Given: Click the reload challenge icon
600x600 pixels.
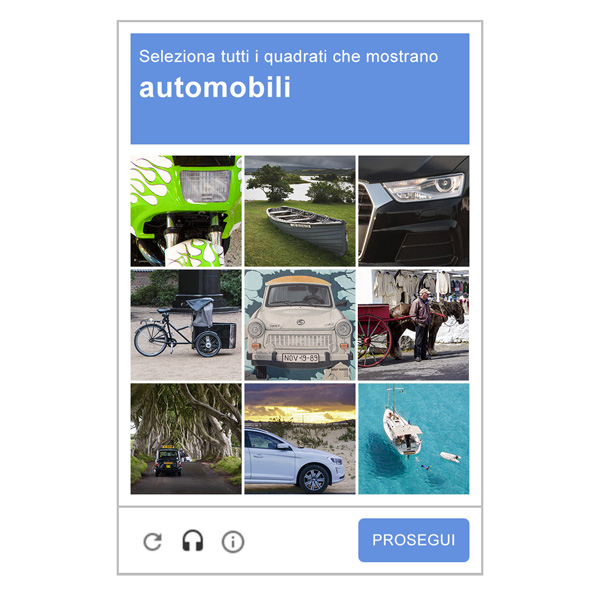Looking at the screenshot, I should click(x=153, y=541).
